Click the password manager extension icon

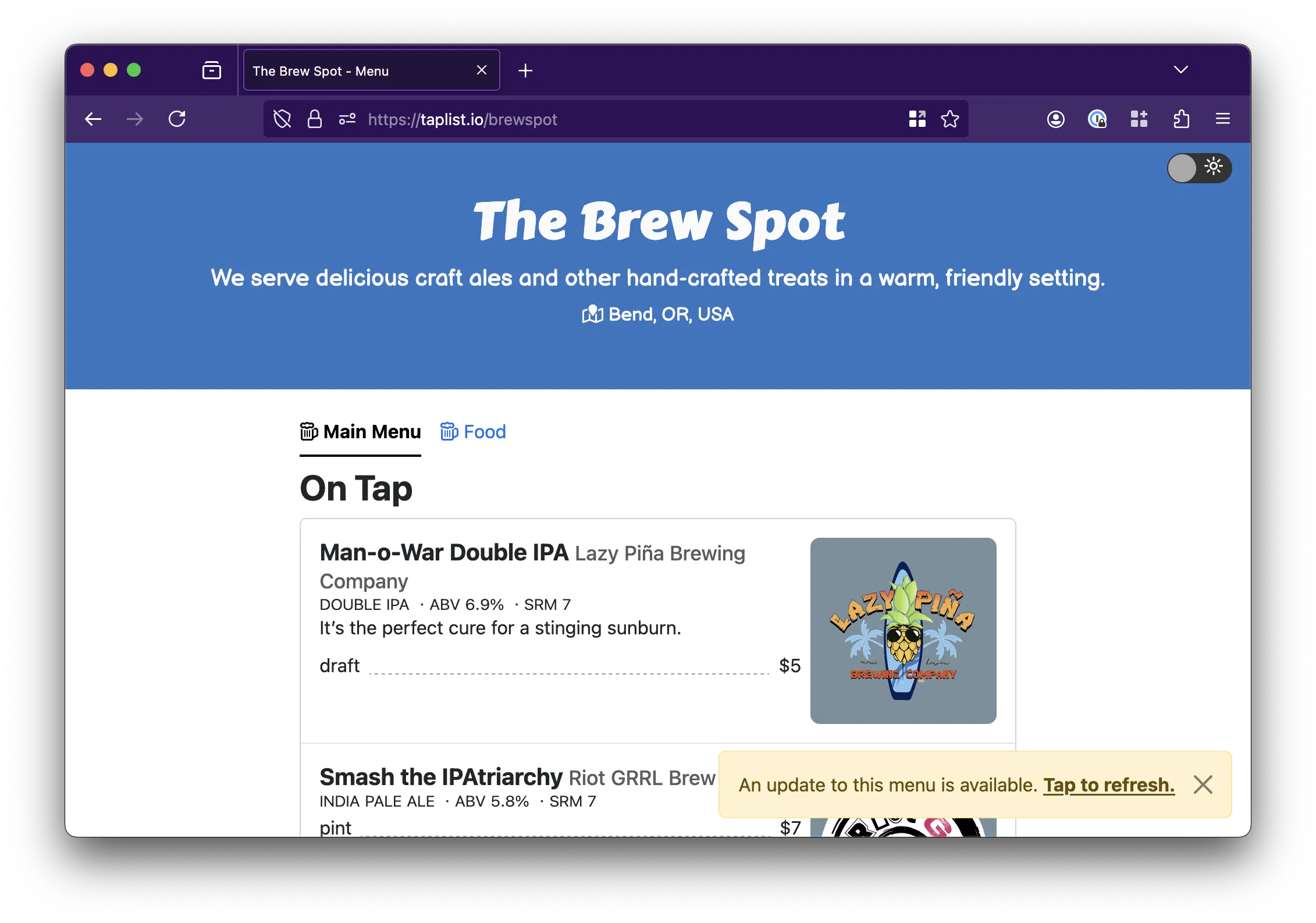(1097, 119)
